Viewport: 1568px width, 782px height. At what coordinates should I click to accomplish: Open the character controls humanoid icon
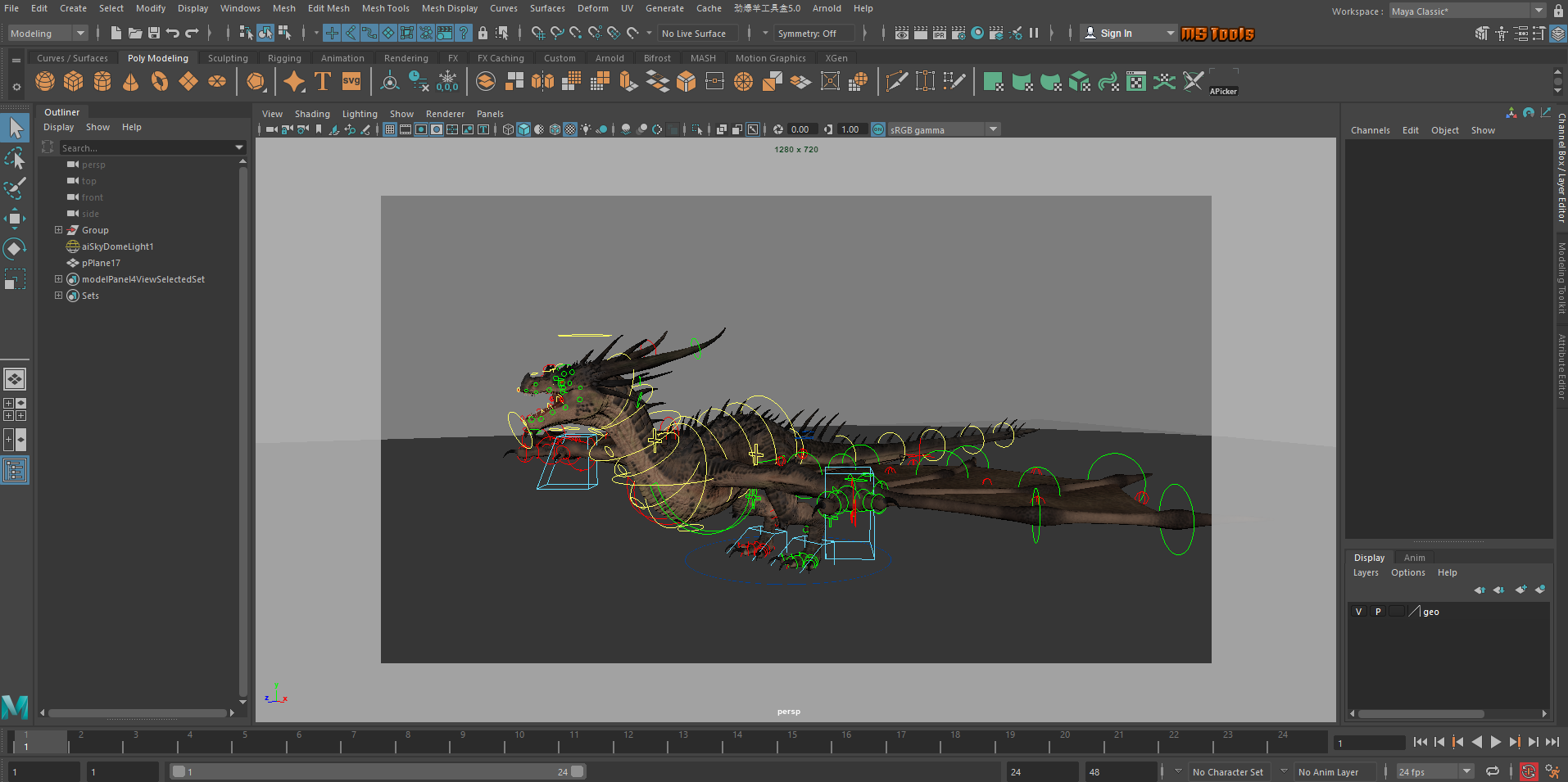[1502, 33]
